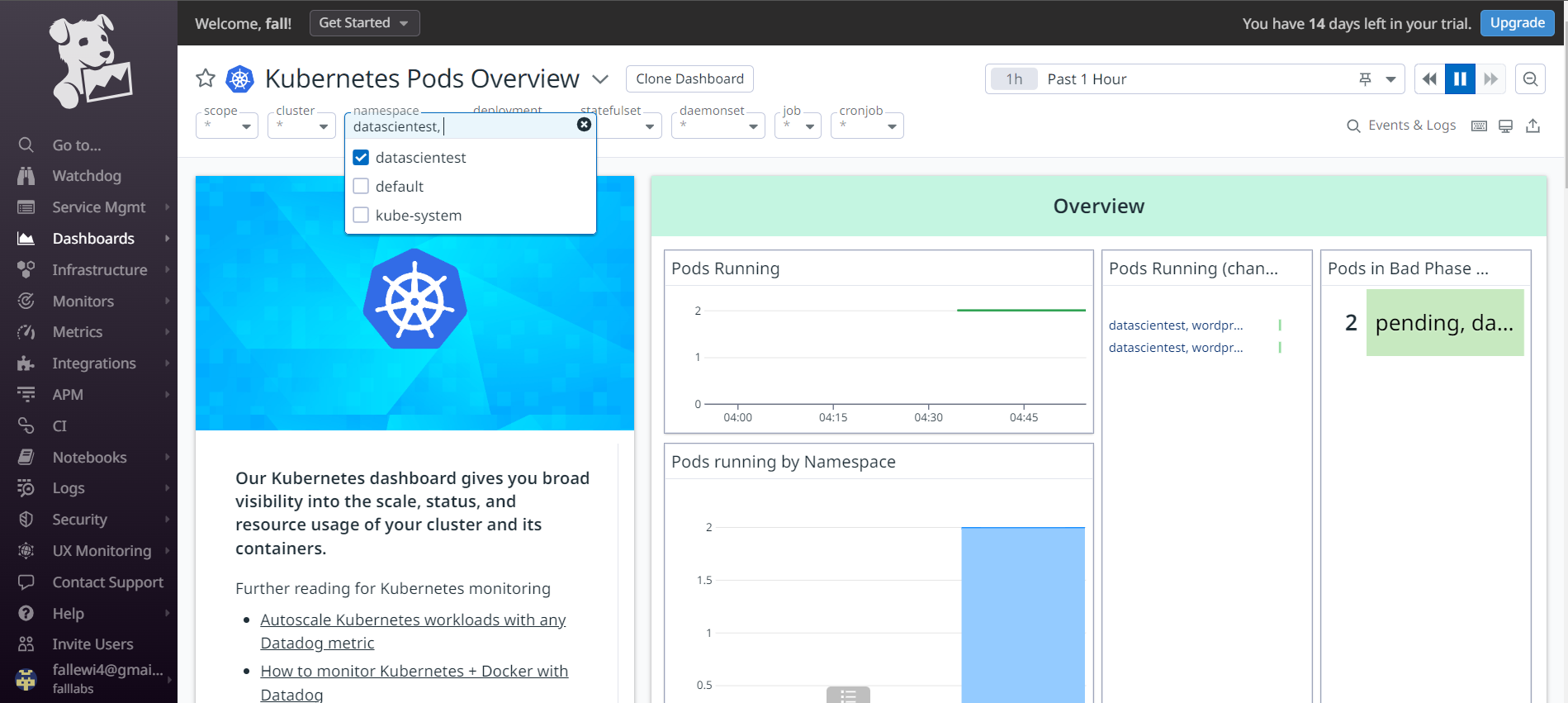This screenshot has height=703, width=1568.
Task: Click the export share icon
Action: coord(1532,126)
